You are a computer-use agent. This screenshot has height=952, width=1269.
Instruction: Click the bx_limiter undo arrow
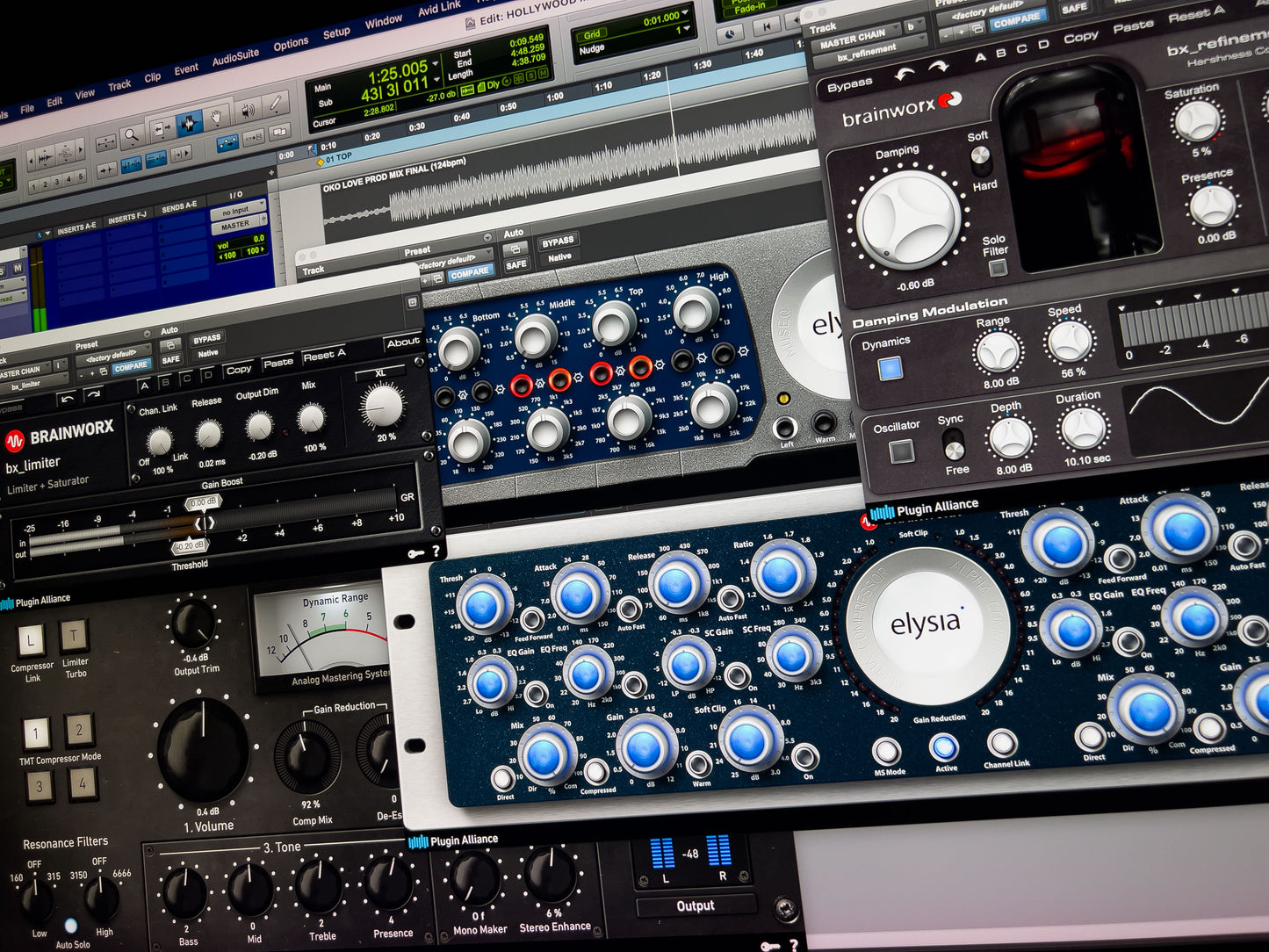click(x=67, y=400)
